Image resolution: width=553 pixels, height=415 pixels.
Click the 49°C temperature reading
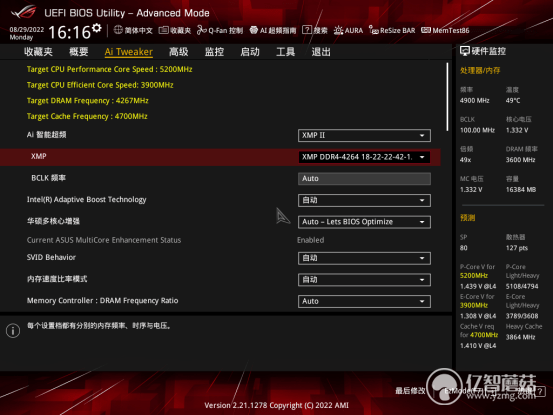[513, 101]
